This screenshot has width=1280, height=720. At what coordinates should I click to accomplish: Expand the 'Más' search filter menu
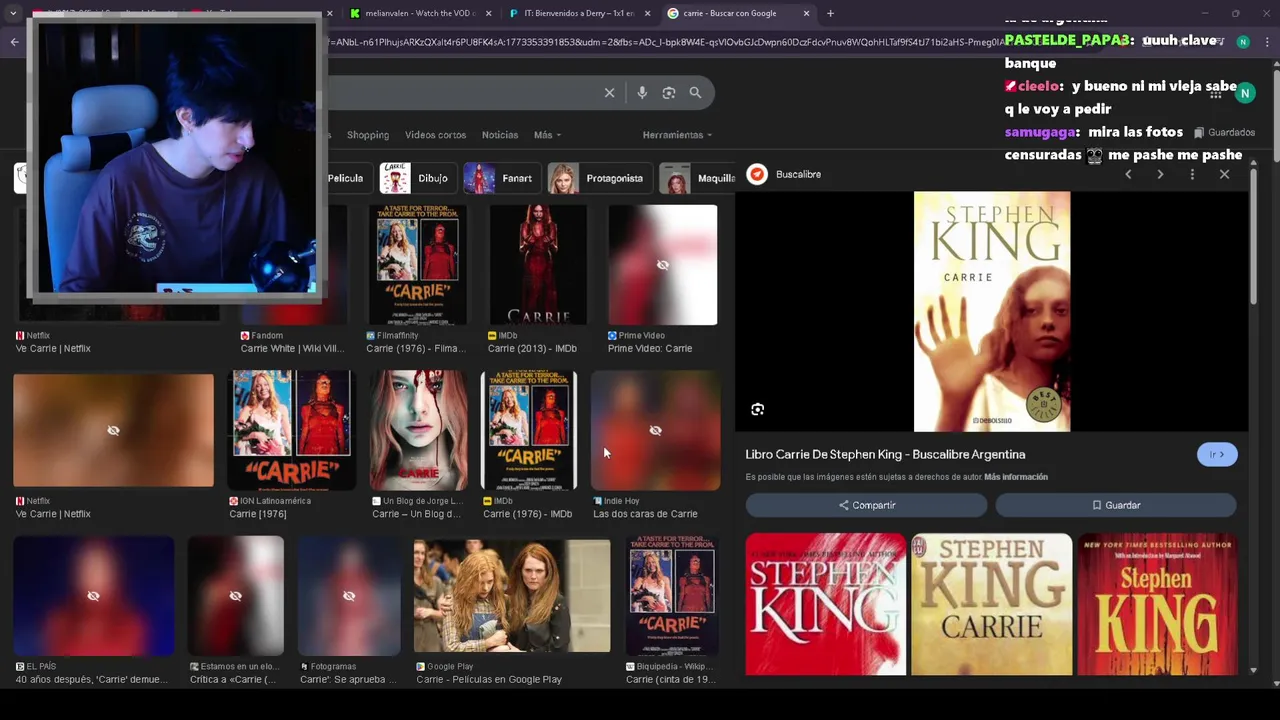click(x=547, y=135)
